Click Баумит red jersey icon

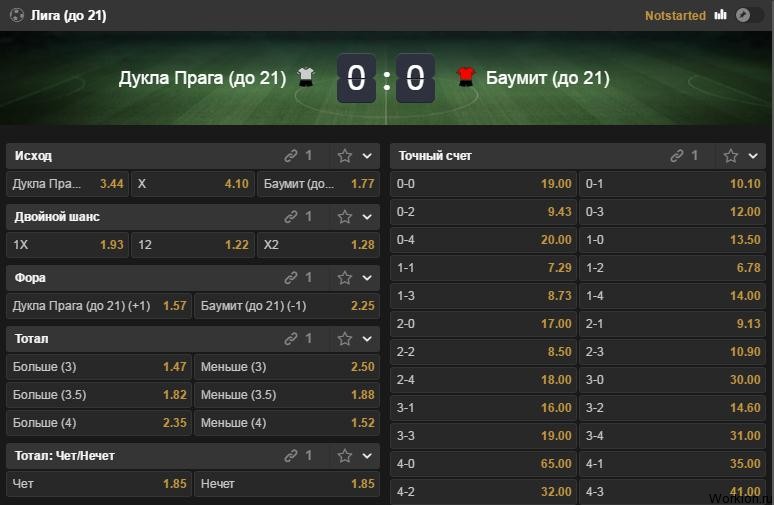(465, 77)
